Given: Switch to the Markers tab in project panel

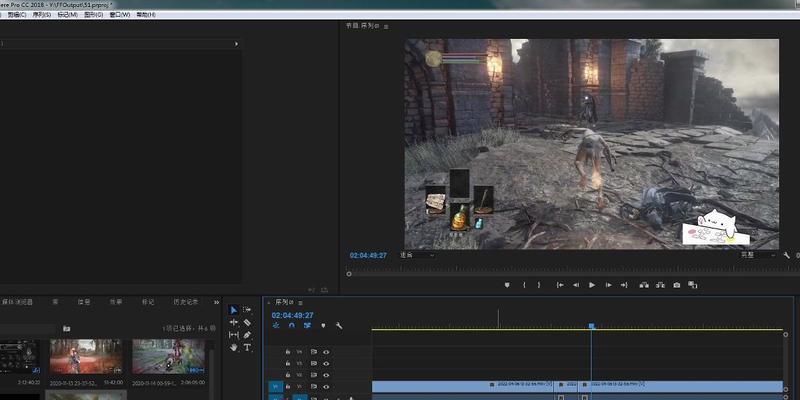Looking at the screenshot, I should (x=148, y=302).
